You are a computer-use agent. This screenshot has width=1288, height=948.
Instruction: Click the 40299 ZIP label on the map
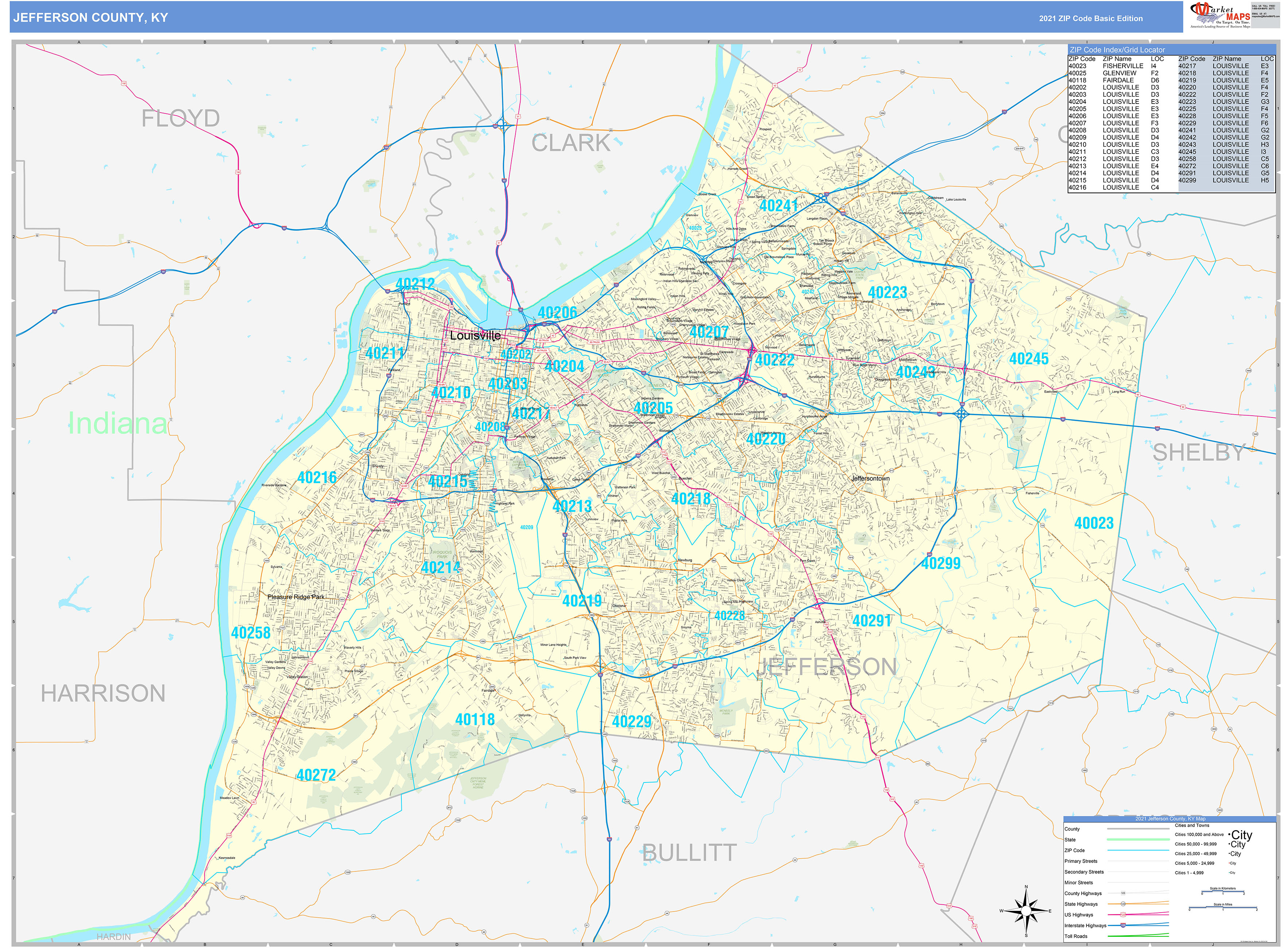(940, 563)
